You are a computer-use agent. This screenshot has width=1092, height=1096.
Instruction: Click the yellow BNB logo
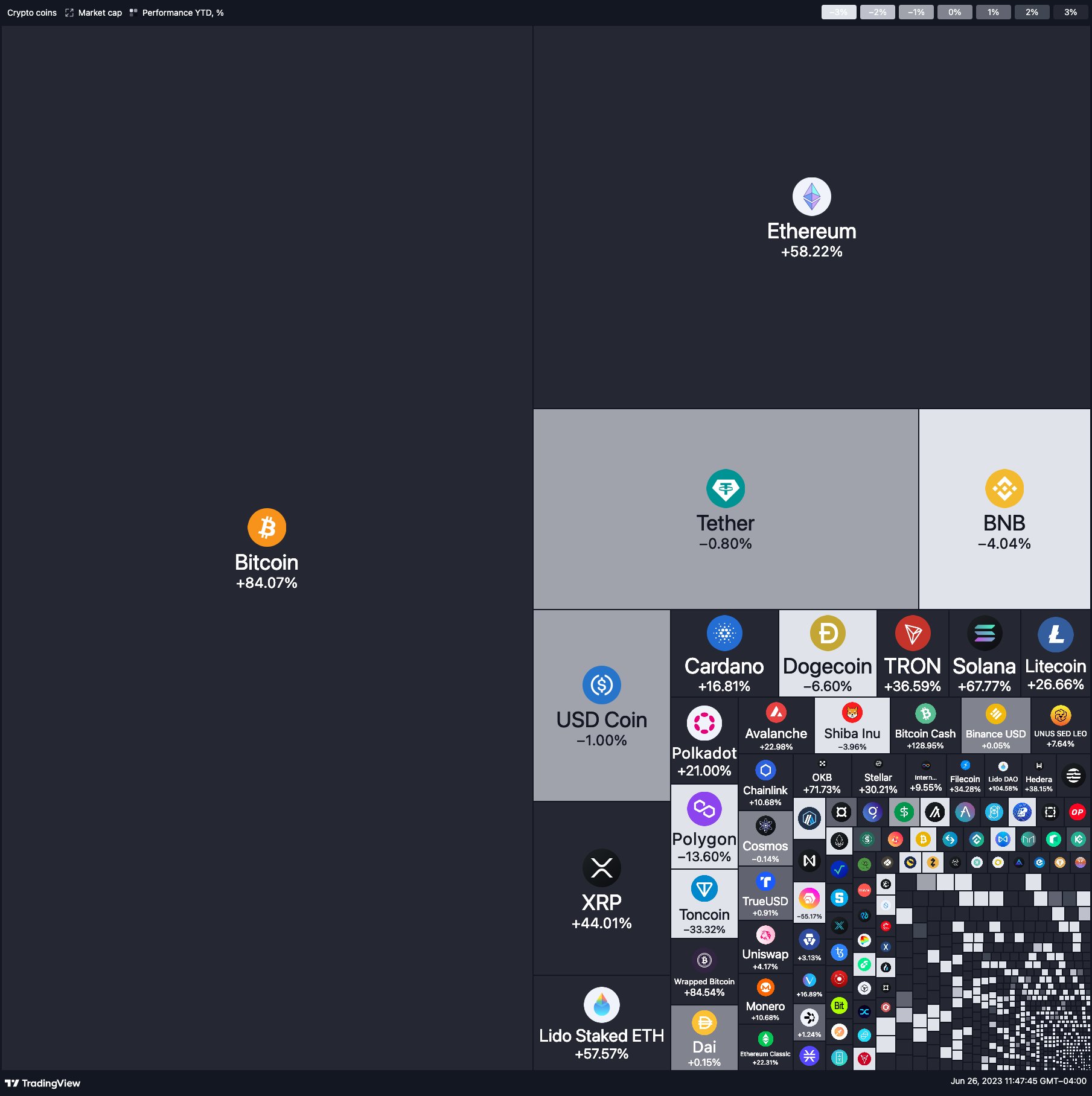click(x=1004, y=488)
